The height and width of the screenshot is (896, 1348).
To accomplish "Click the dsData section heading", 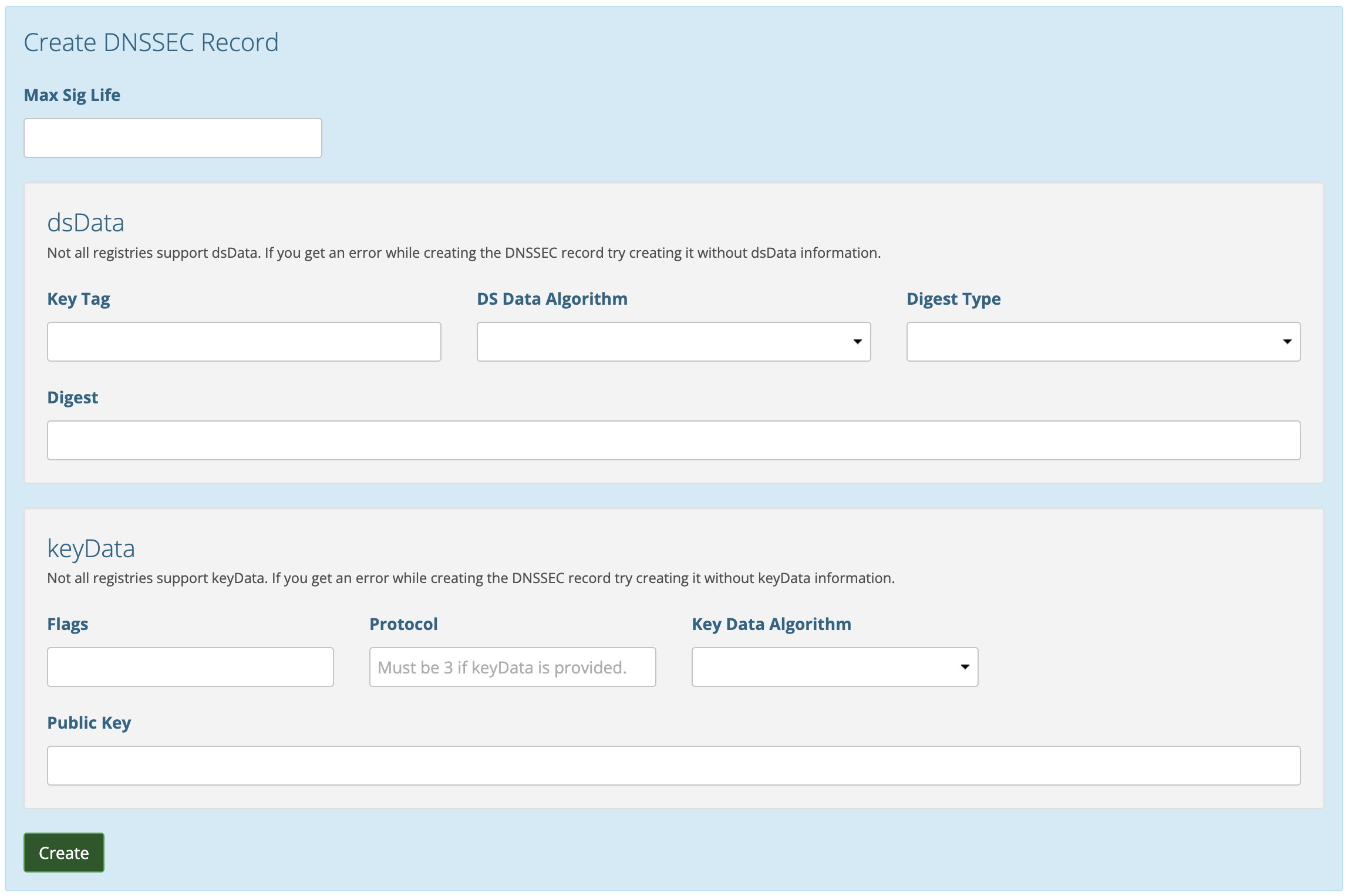I will coord(86,223).
